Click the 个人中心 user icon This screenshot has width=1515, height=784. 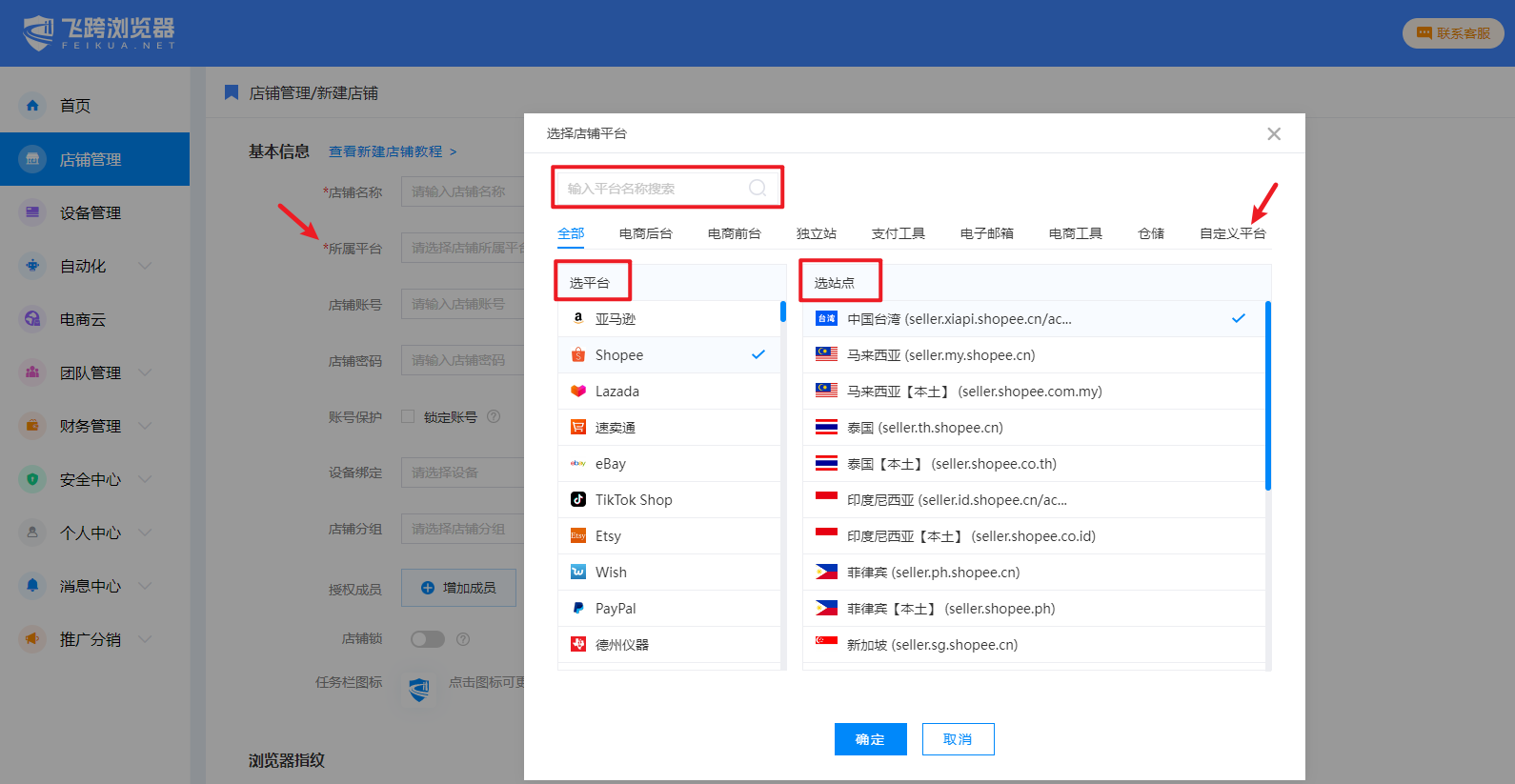tap(32, 533)
